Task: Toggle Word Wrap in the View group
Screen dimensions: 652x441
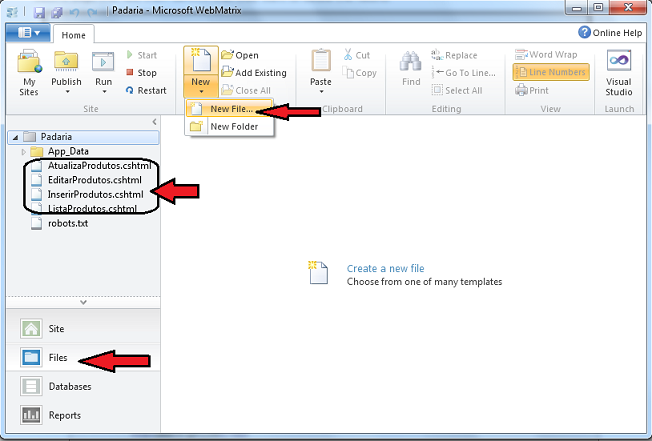Action: pos(546,54)
